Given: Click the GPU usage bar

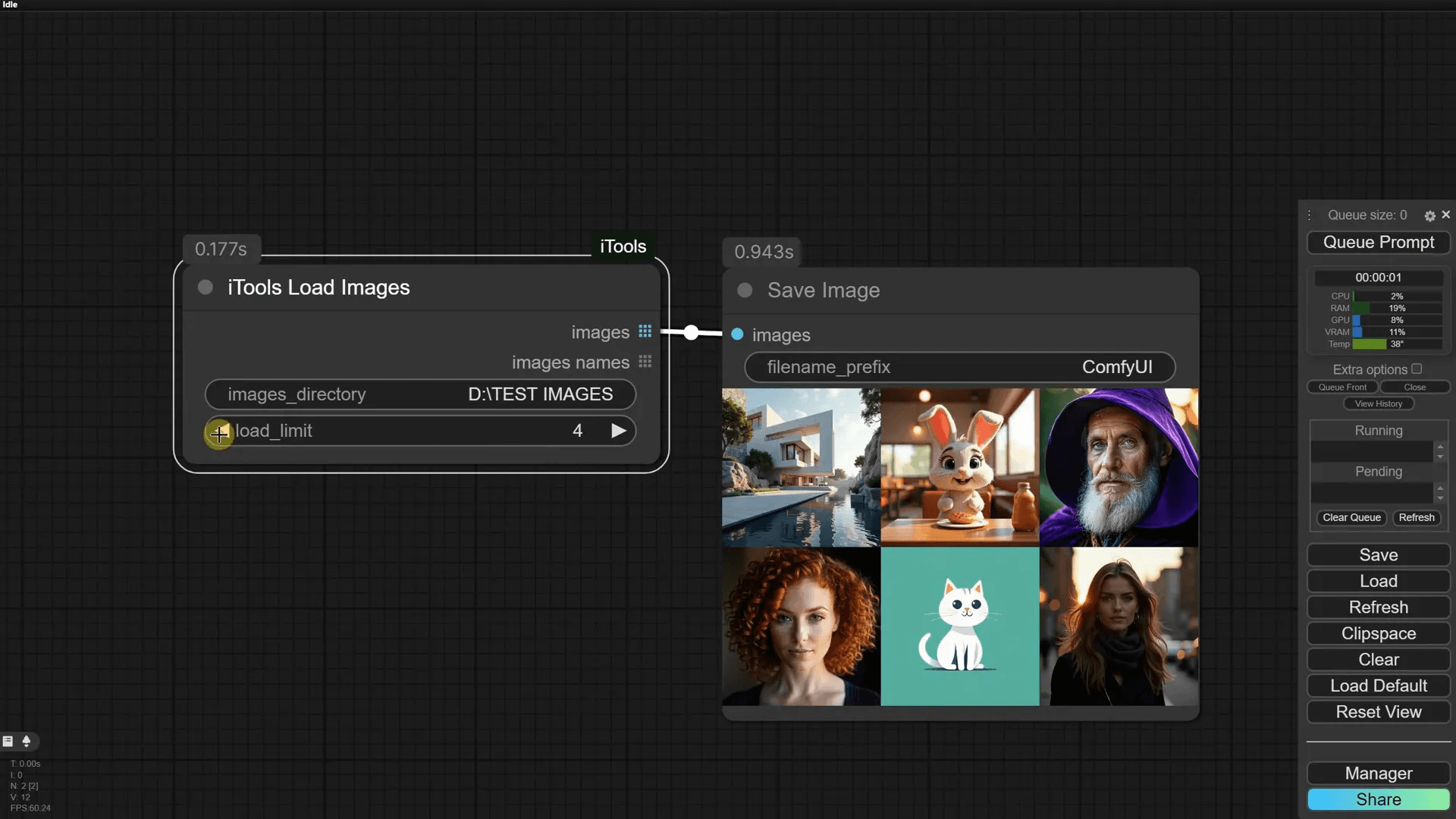Looking at the screenshot, I should click(1397, 320).
